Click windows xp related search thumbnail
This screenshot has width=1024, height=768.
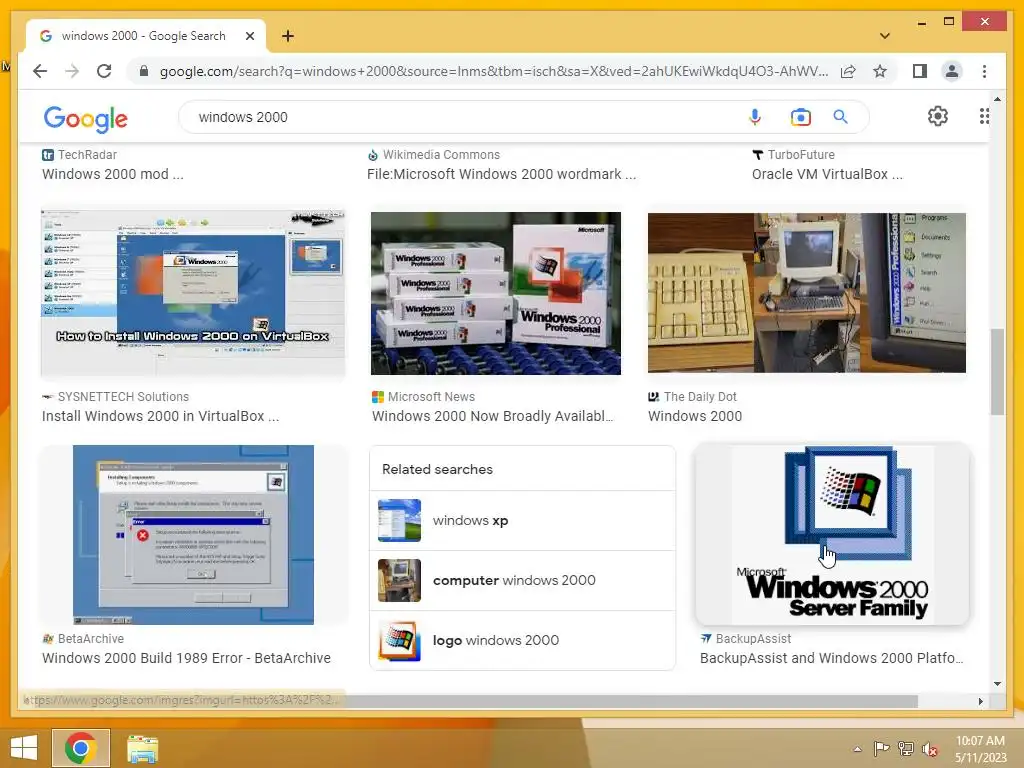pyautogui.click(x=399, y=520)
